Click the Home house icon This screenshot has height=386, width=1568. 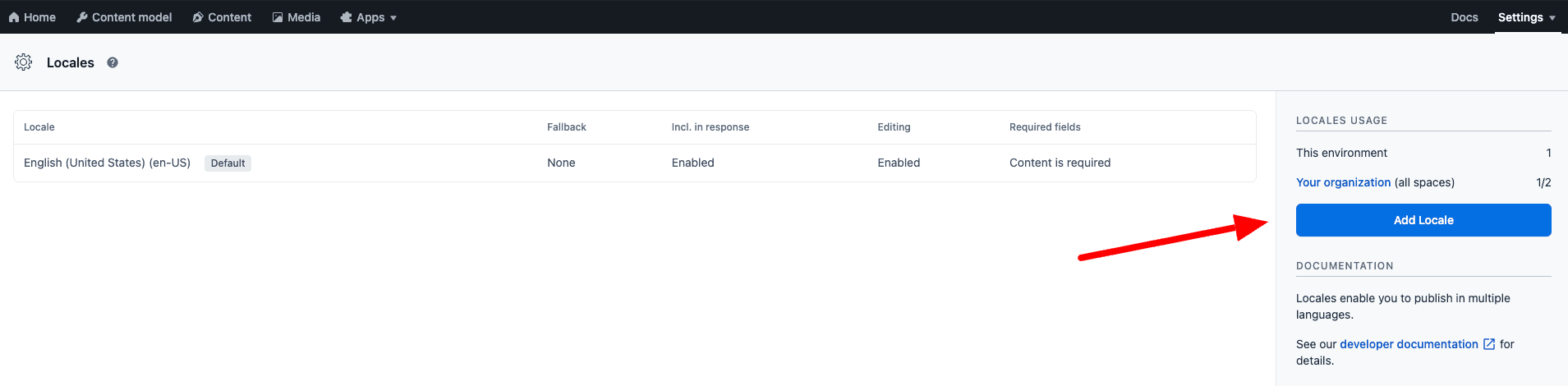pos(14,17)
